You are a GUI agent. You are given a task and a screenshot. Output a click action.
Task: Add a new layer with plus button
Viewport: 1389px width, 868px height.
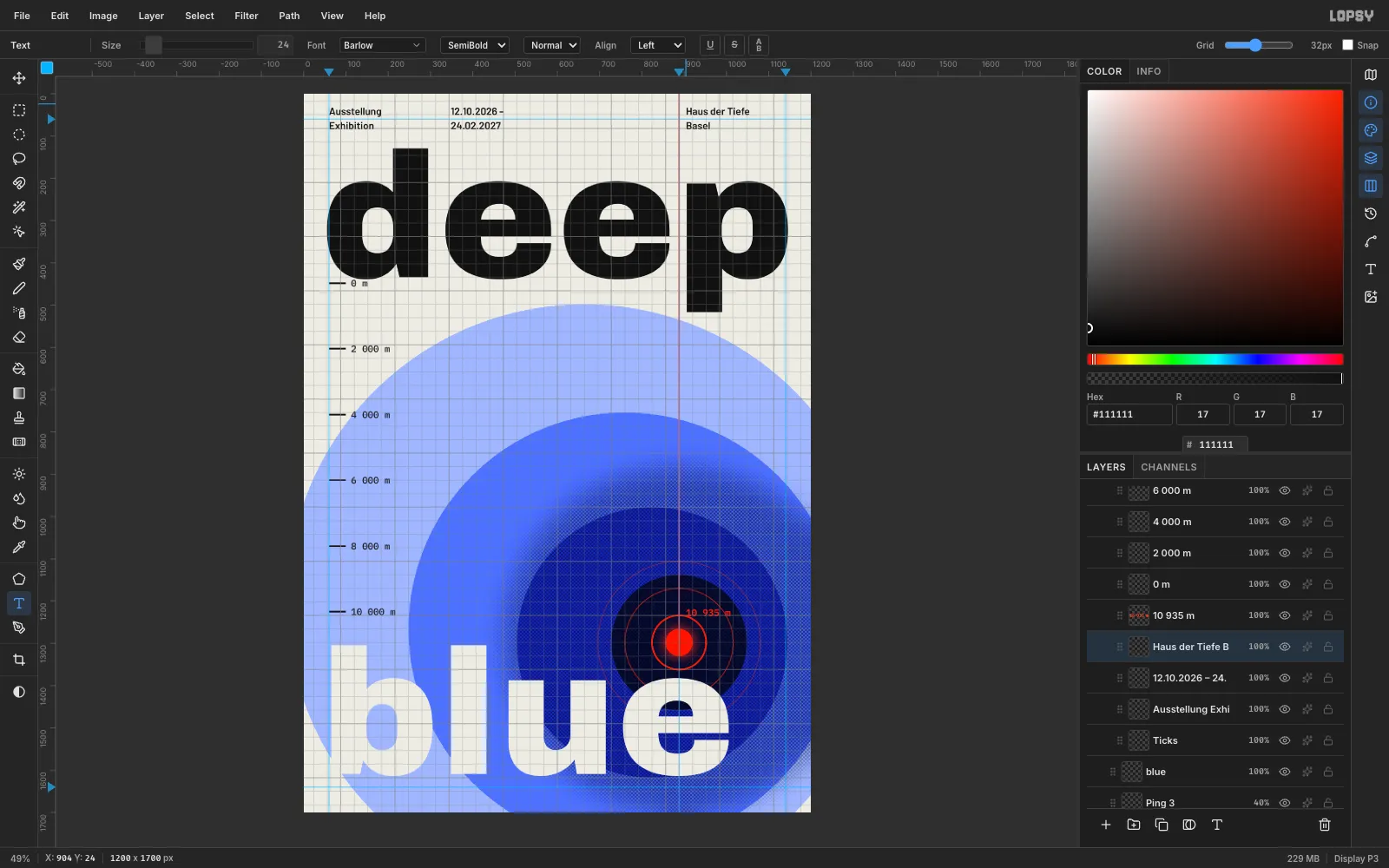pos(1106,825)
